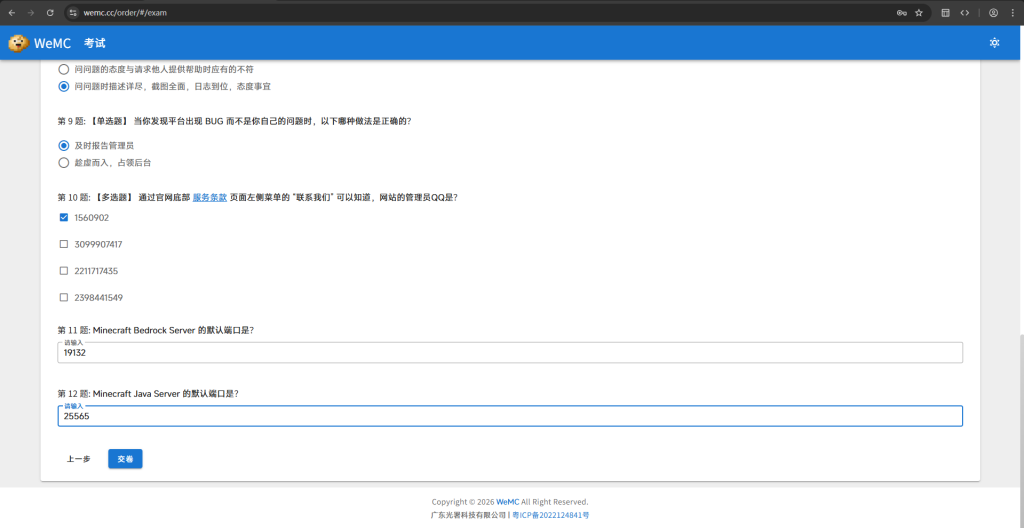Open the saved passwords key icon
Screen dimensions: 1024x528
tap(901, 13)
